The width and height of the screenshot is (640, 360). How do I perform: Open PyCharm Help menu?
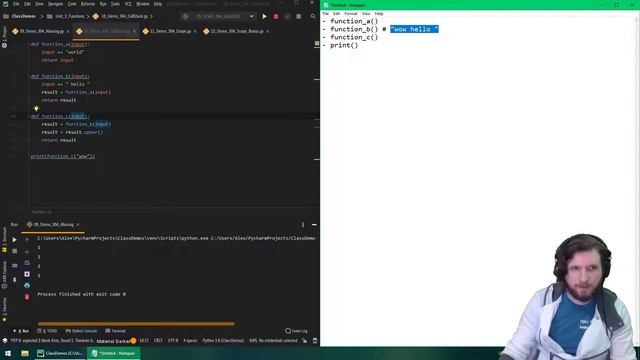click(158, 4)
